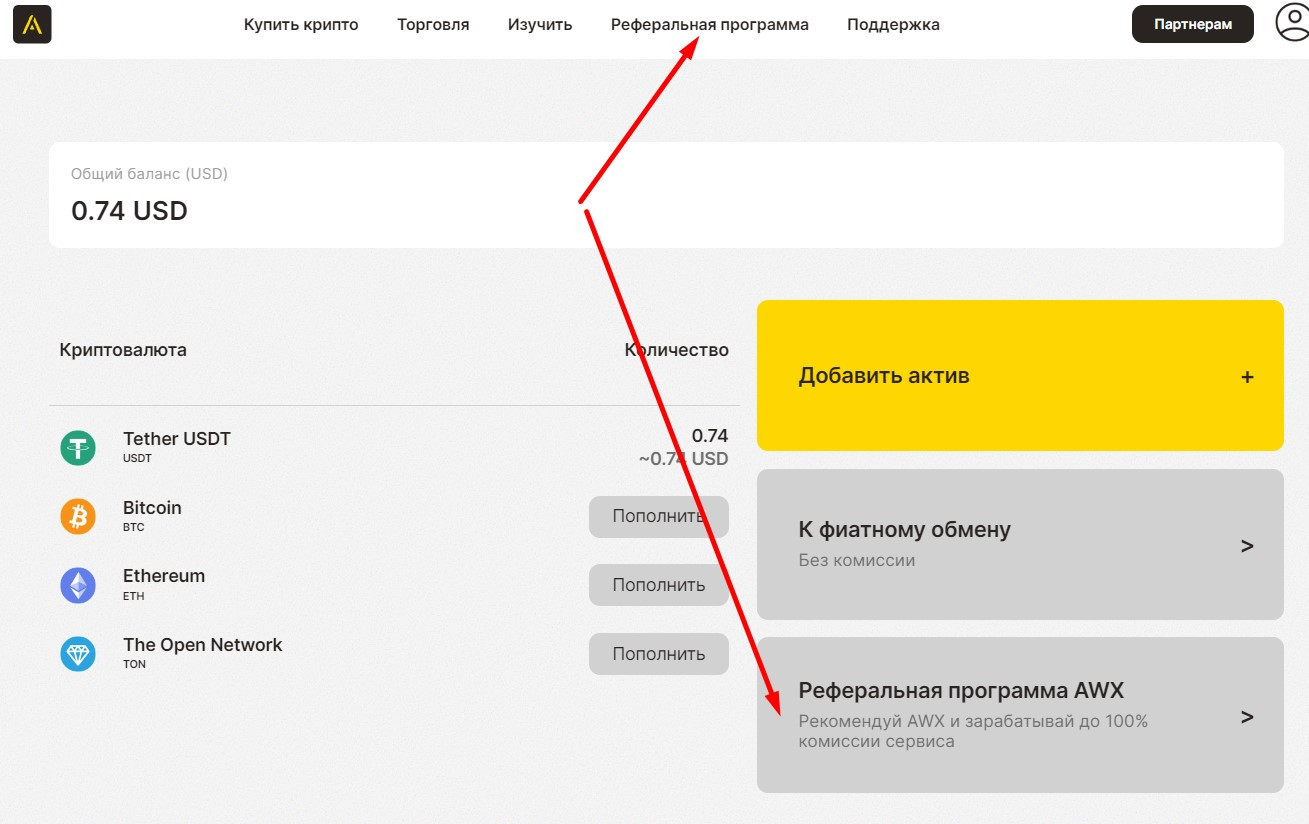Open the Поддержка menu item

click(x=893, y=25)
